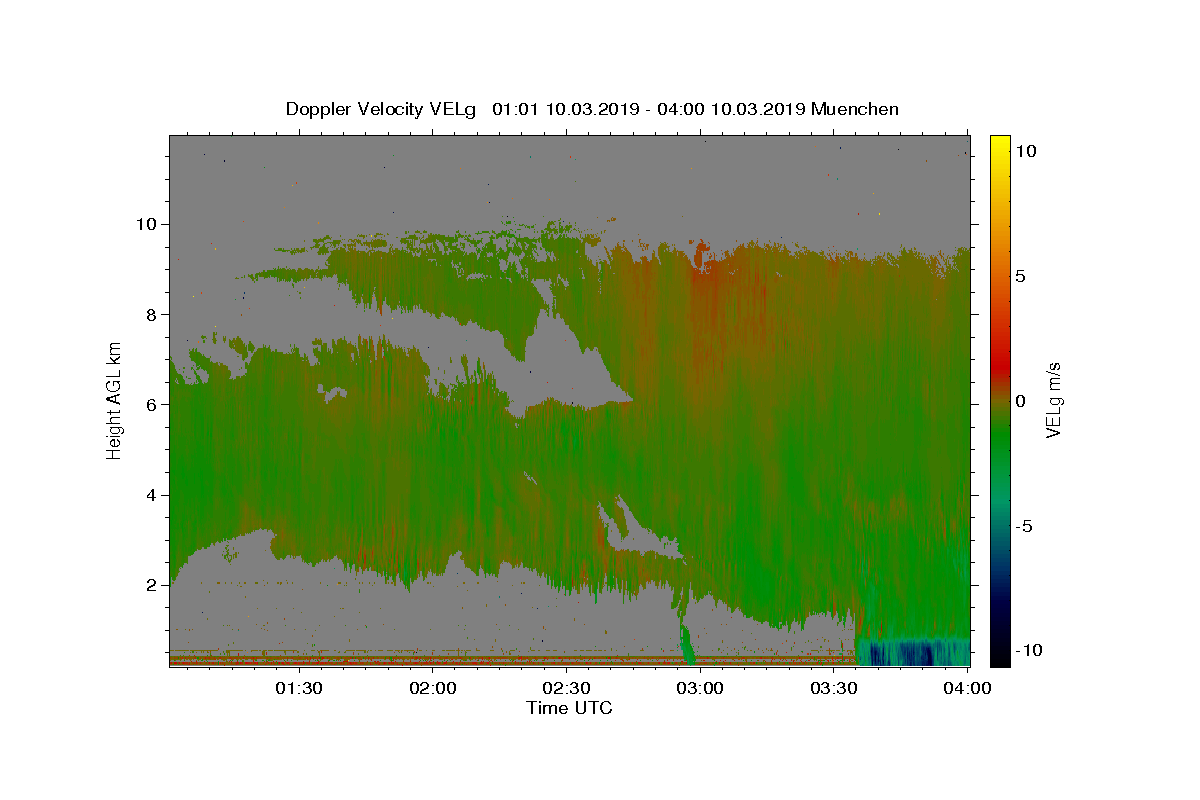Click the 'VELg m/s' colorbar title
This screenshot has width=1200, height=800.
click(1053, 400)
